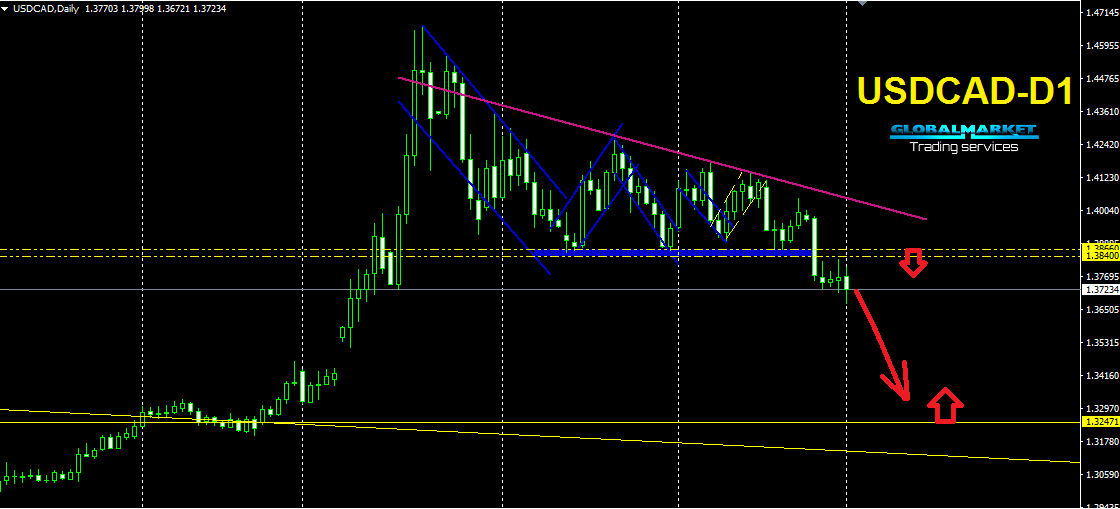Click the red hollow down arrow marker

912,262
